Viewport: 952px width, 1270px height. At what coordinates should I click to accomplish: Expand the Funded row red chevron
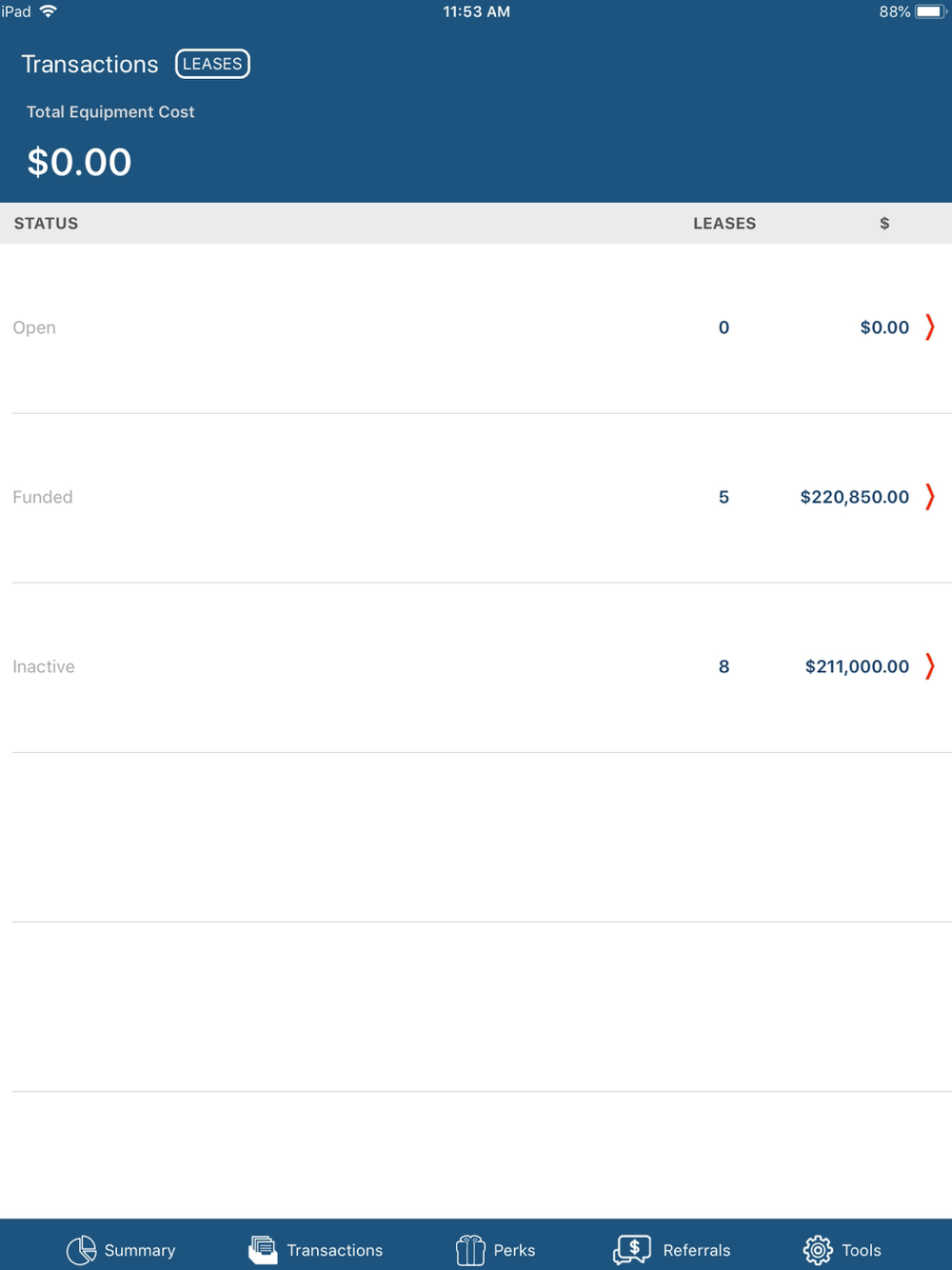pos(930,496)
